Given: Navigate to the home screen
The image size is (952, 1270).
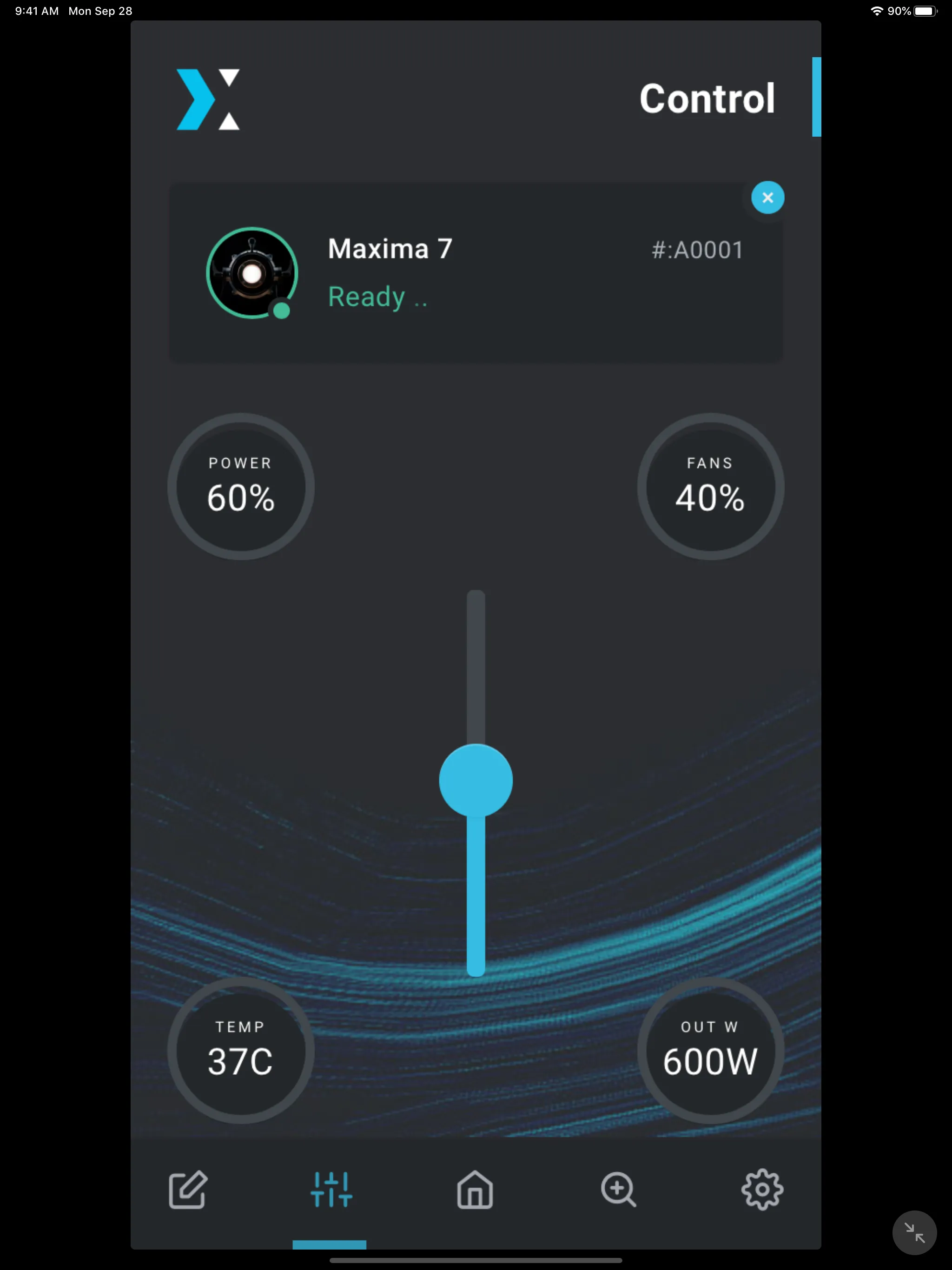Looking at the screenshot, I should click(x=475, y=1190).
